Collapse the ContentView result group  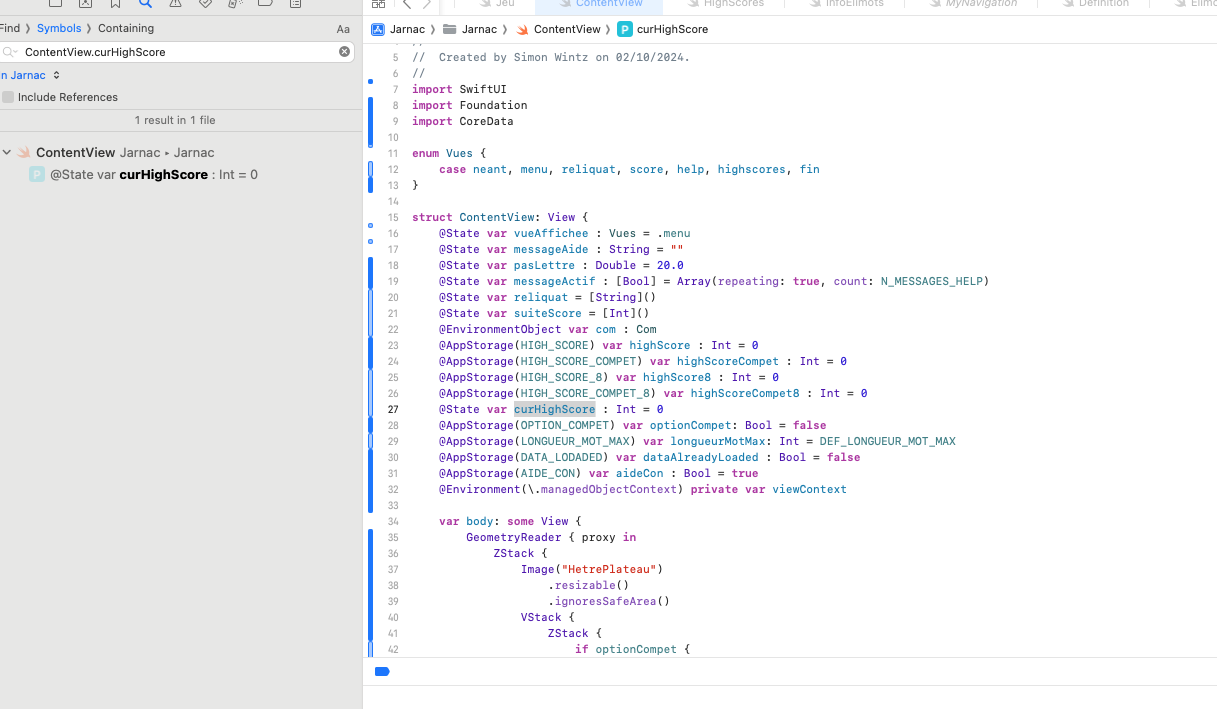click(7, 153)
